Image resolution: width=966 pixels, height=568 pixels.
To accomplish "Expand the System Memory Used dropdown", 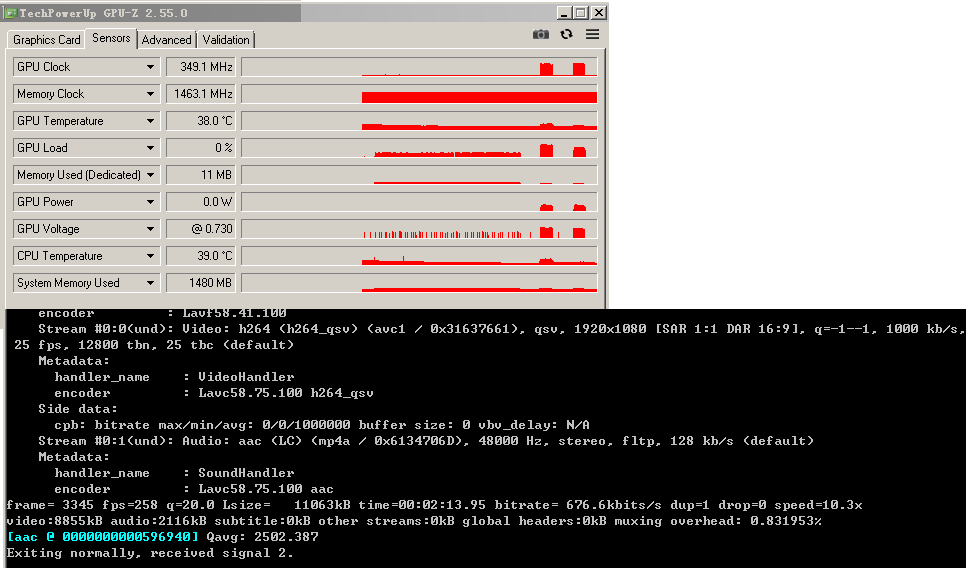I will 150,283.
